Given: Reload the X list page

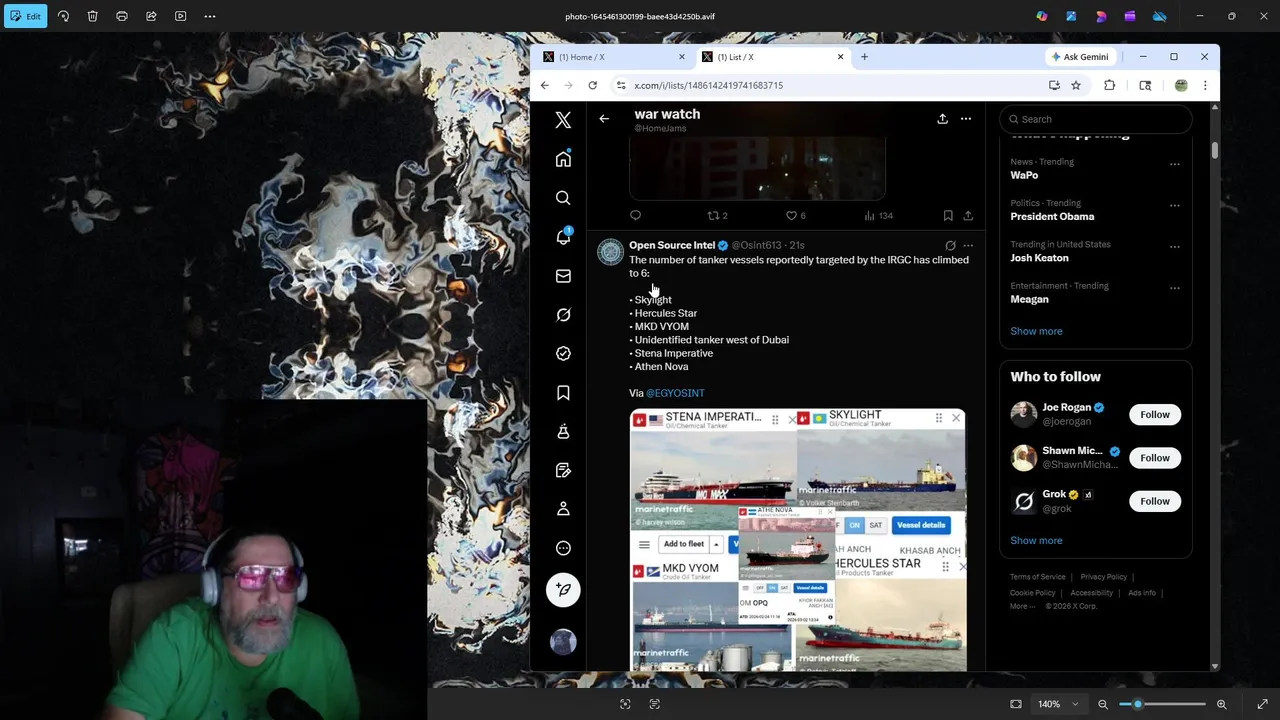Looking at the screenshot, I should (x=593, y=85).
